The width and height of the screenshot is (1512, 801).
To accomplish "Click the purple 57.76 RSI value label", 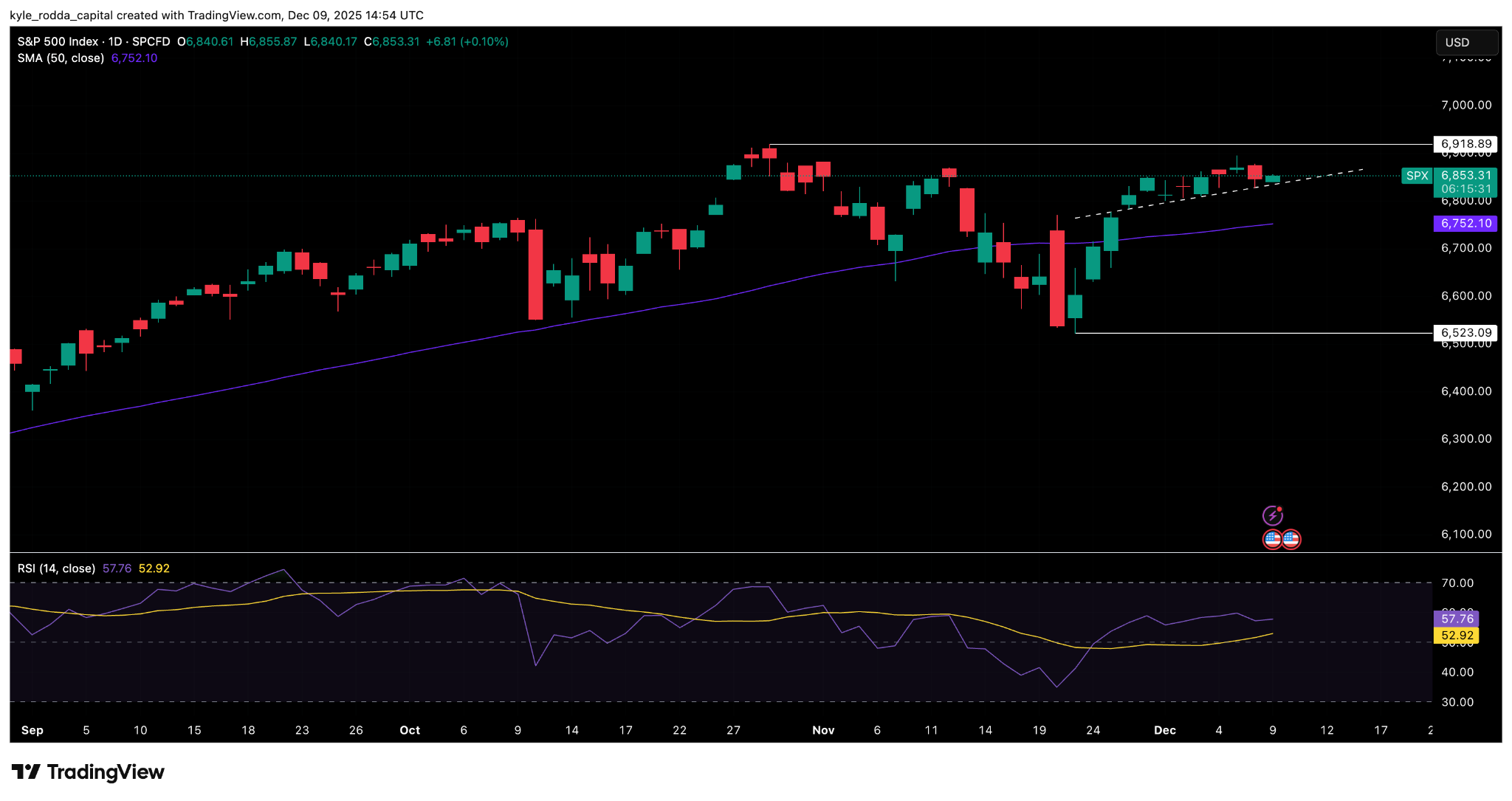I will point(1456,619).
